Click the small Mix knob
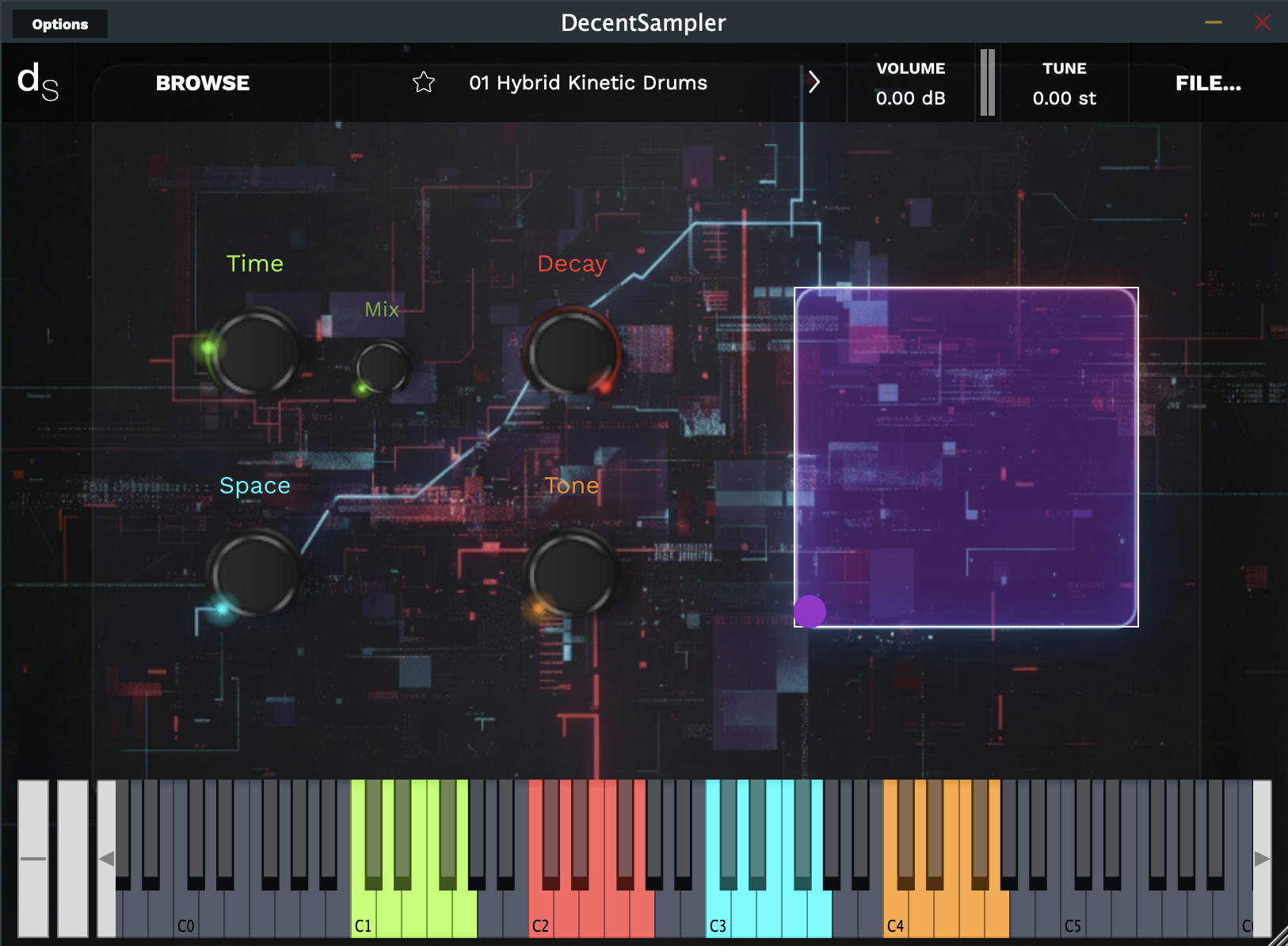 382,367
